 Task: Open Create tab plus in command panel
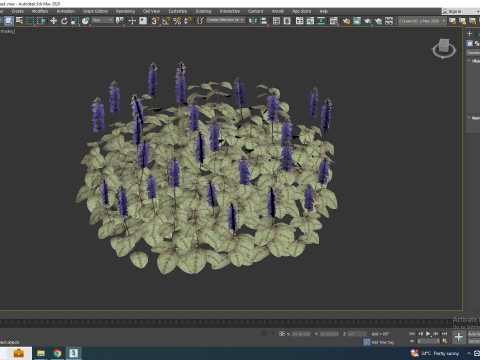tap(470, 33)
